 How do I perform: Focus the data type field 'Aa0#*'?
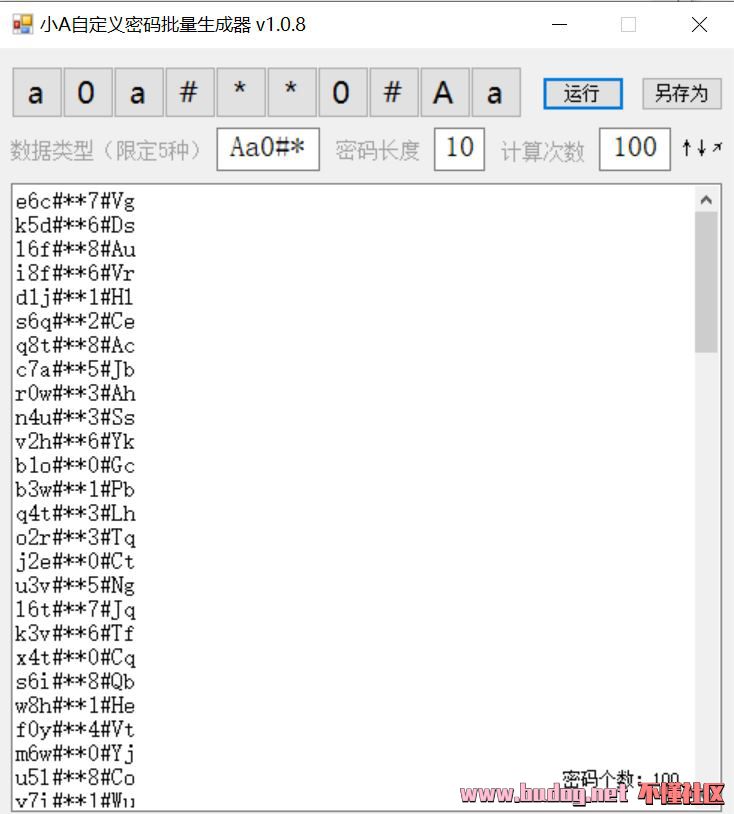tap(268, 148)
